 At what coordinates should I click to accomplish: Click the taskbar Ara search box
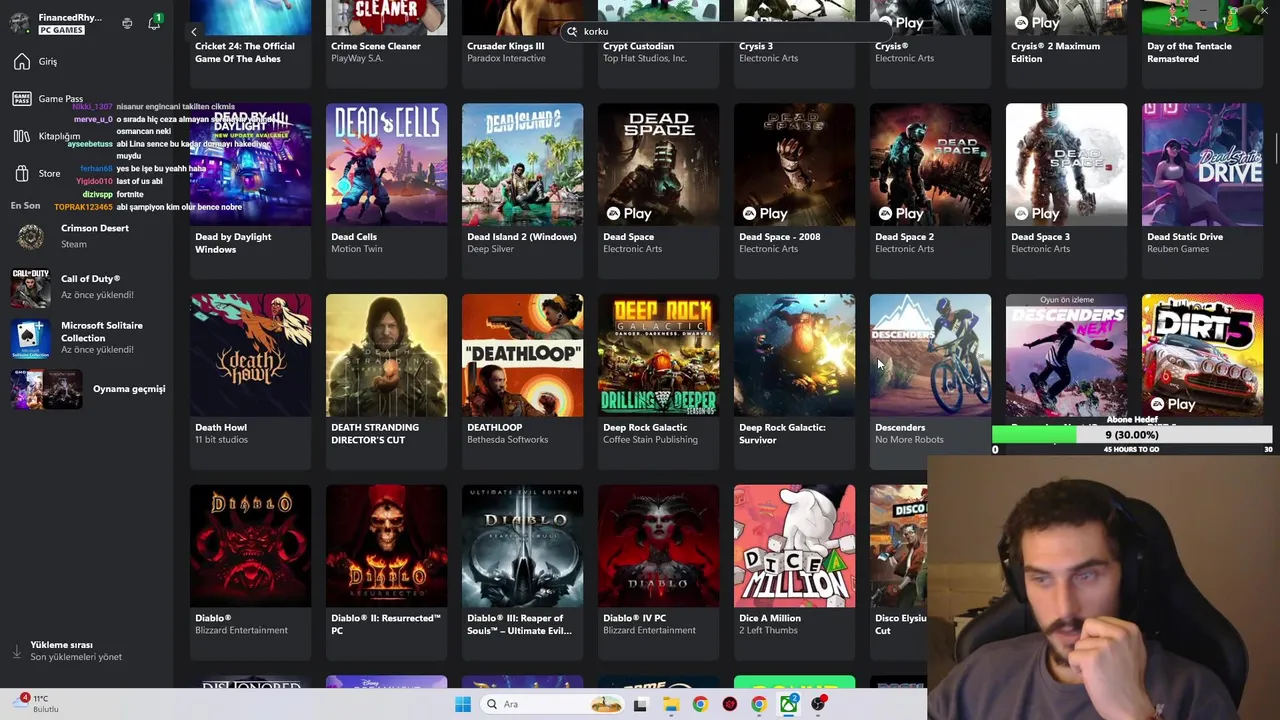pos(552,704)
